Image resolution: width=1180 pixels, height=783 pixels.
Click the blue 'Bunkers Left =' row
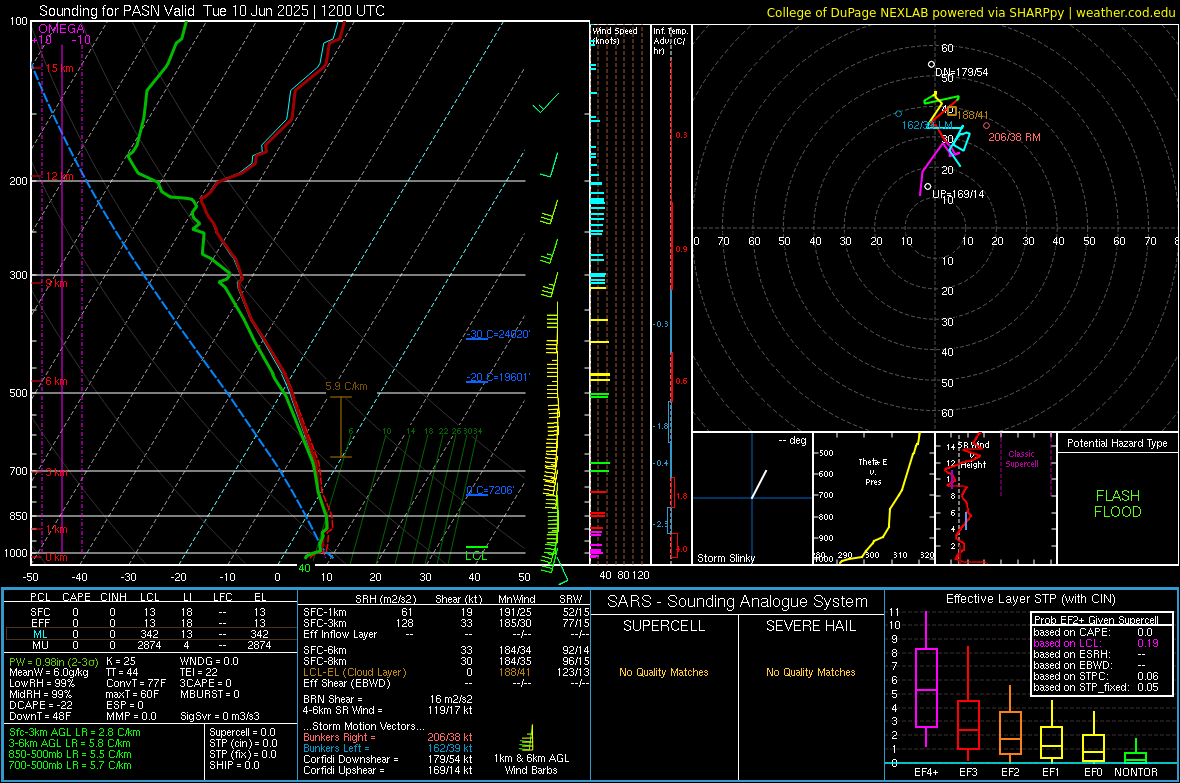click(x=388, y=748)
